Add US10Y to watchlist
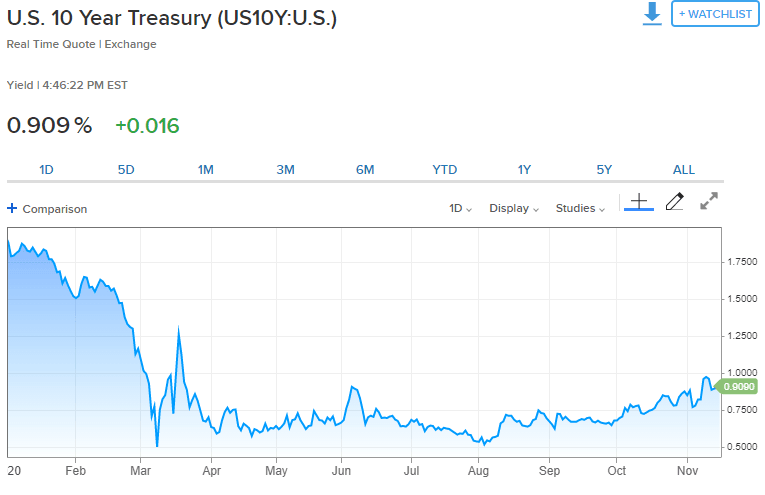 point(715,14)
